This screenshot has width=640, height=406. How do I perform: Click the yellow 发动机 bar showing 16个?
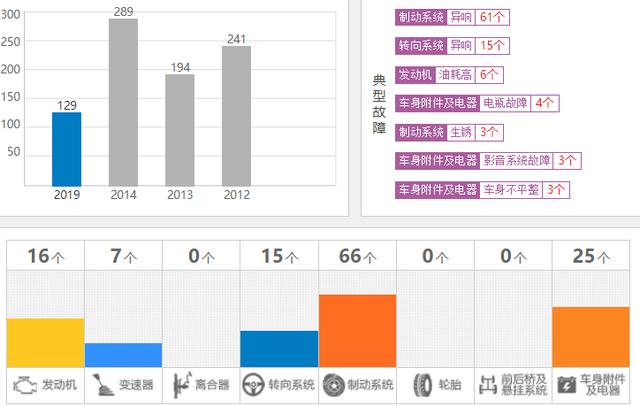[46, 343]
